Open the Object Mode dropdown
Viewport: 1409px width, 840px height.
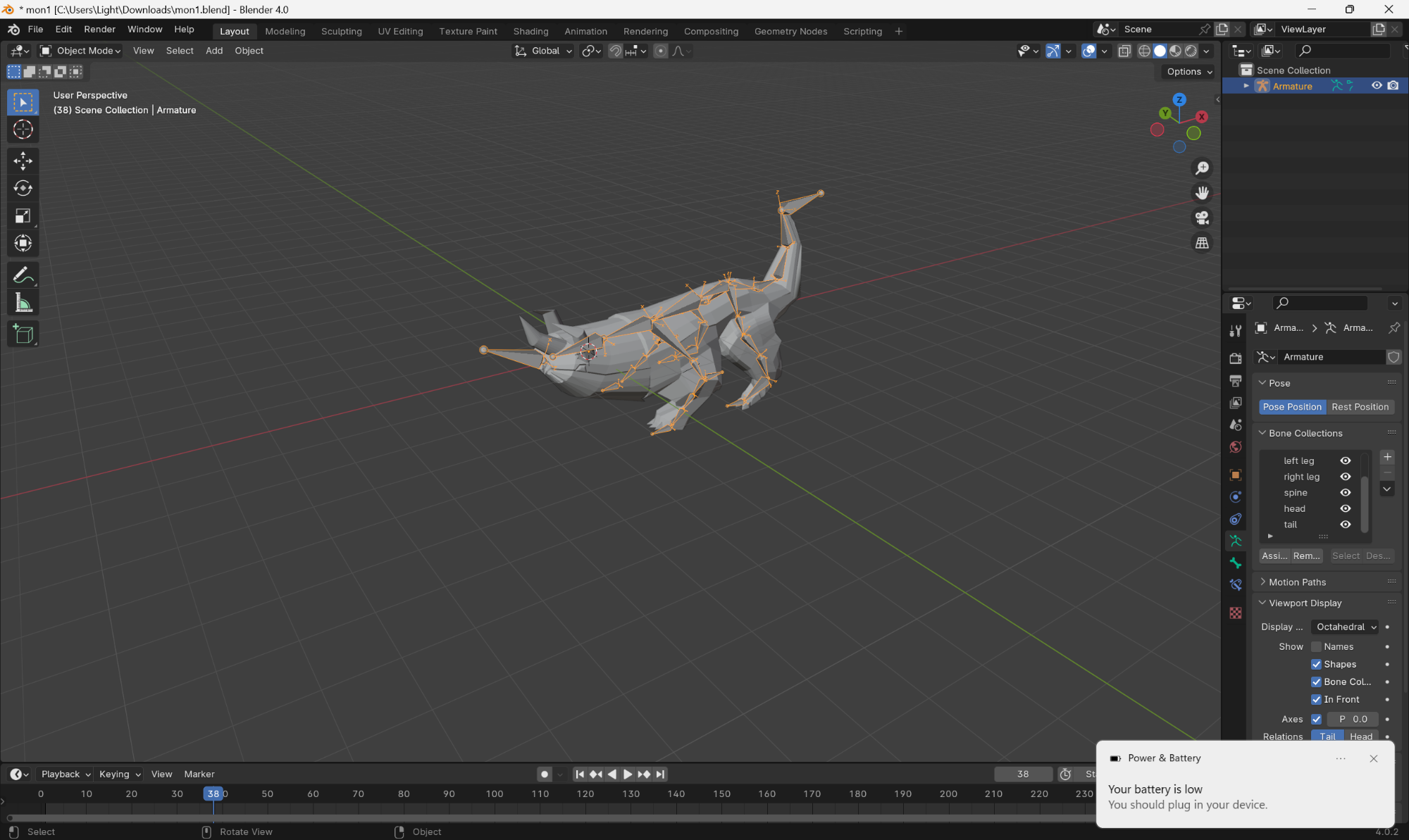tap(80, 51)
